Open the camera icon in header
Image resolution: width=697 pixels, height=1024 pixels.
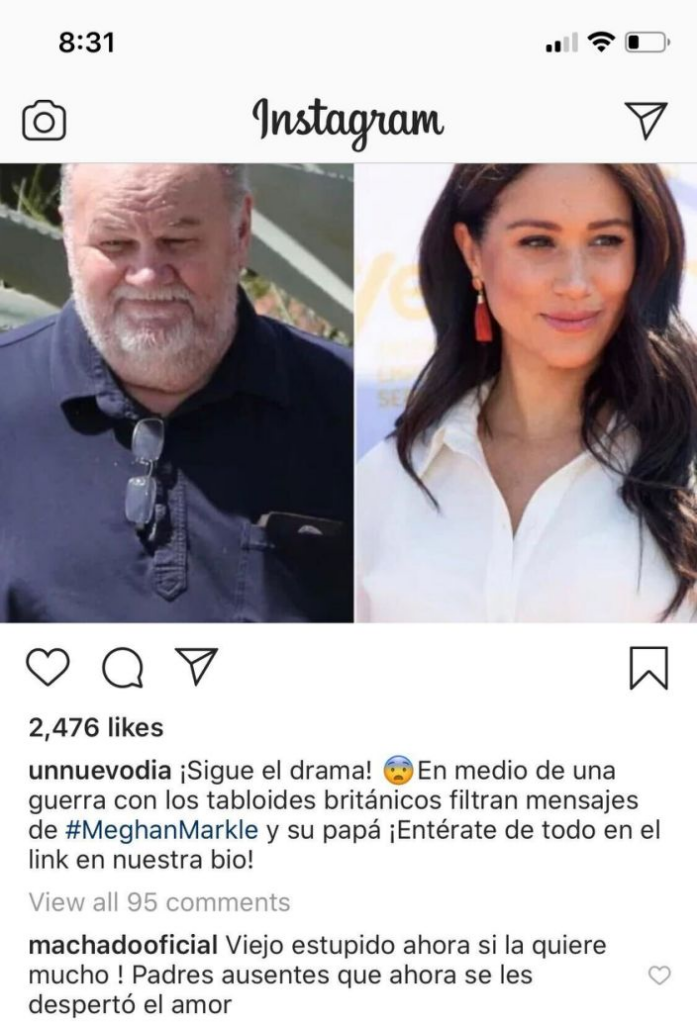[x=44, y=121]
